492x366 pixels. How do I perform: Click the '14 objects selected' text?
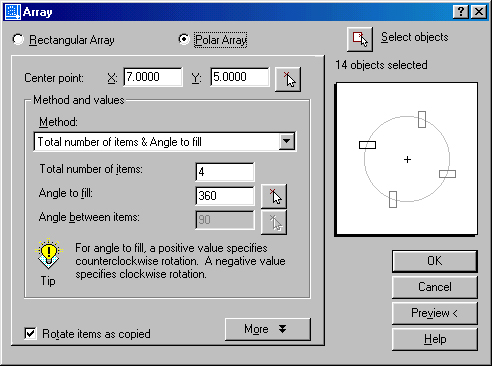381,65
